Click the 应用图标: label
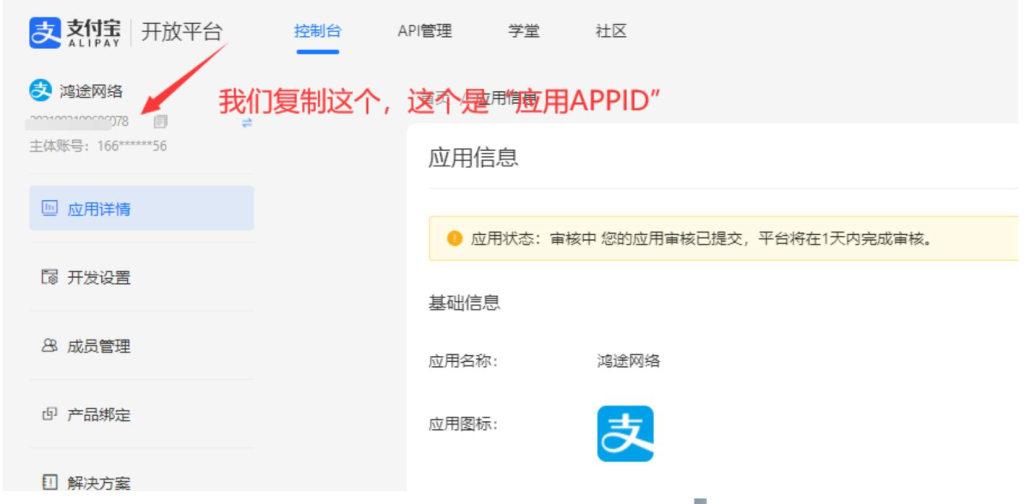Image resolution: width=1024 pixels, height=504 pixels. click(463, 425)
